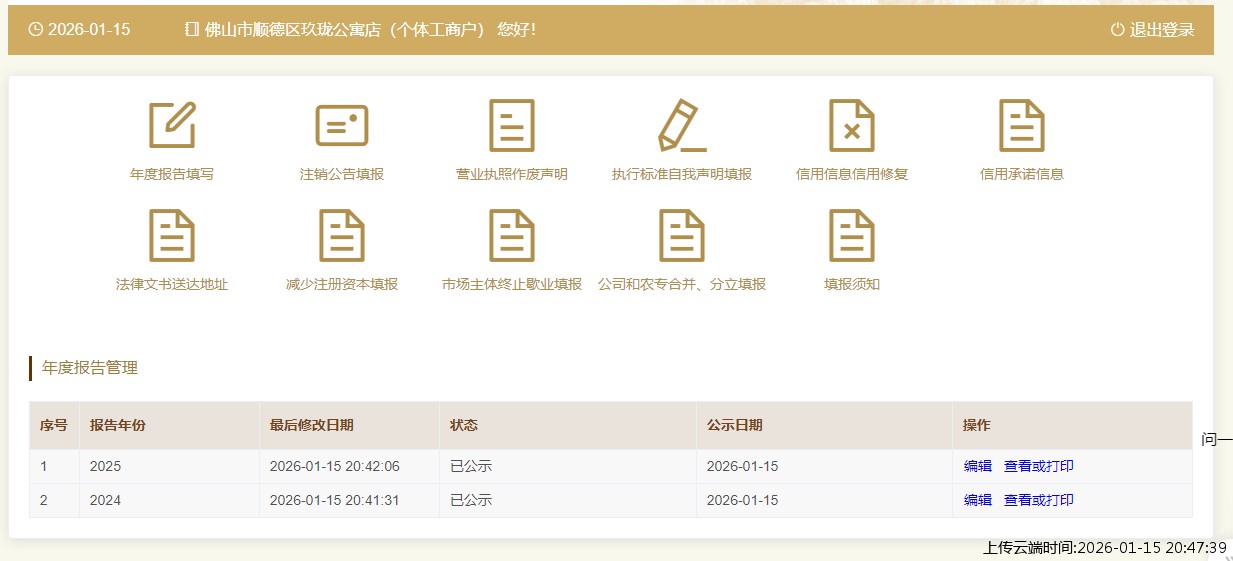Open 信用信息信用修复 icon

pyautogui.click(x=852, y=126)
